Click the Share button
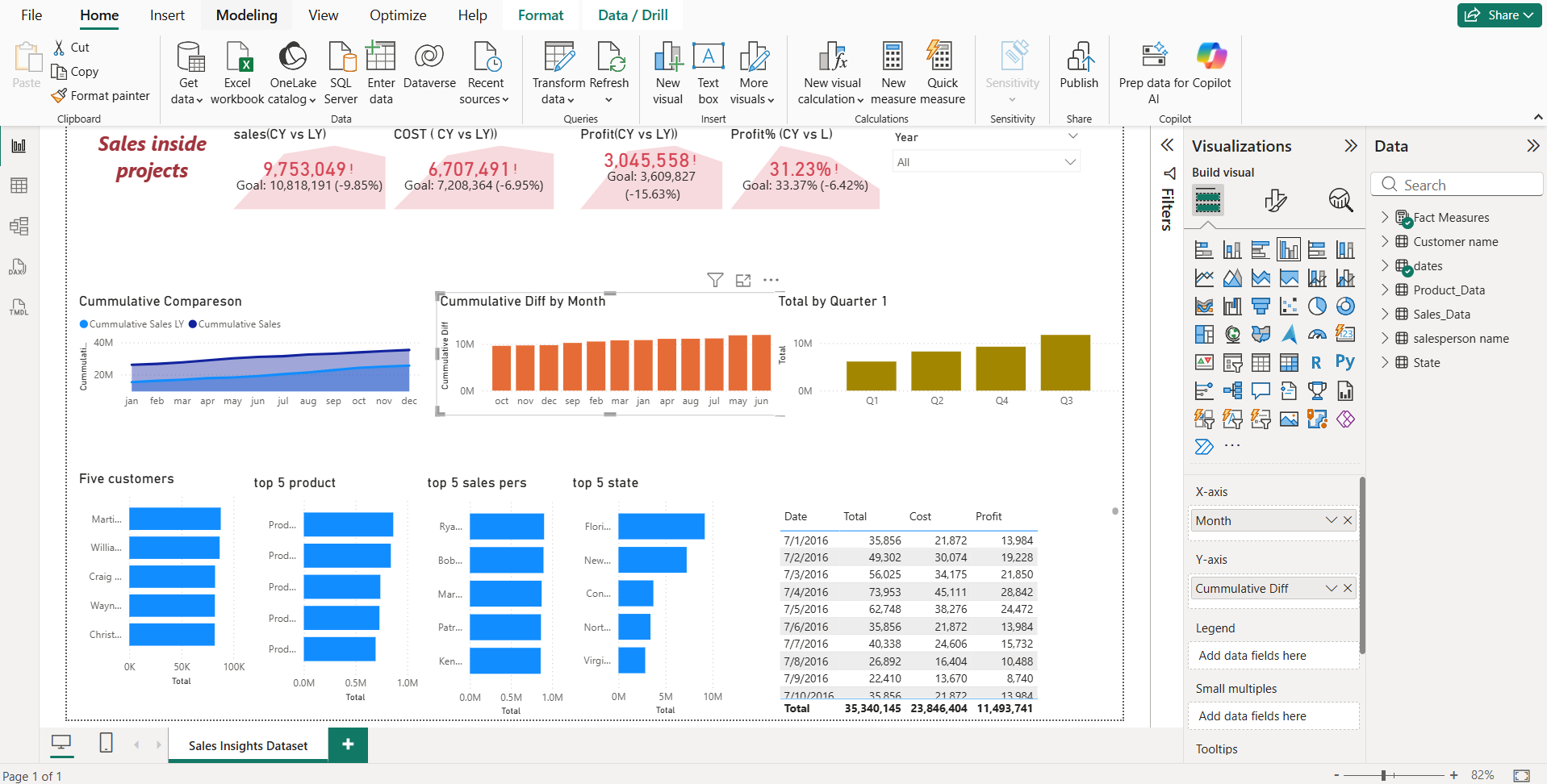The width and height of the screenshot is (1547, 784). (1498, 15)
